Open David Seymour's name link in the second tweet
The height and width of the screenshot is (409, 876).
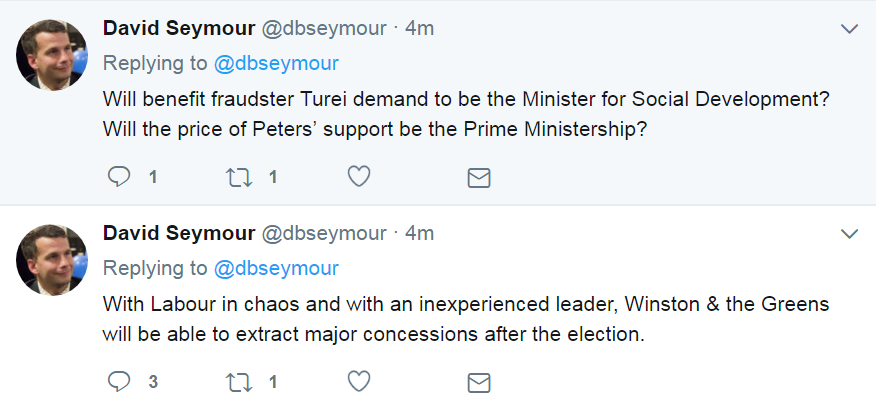(178, 233)
